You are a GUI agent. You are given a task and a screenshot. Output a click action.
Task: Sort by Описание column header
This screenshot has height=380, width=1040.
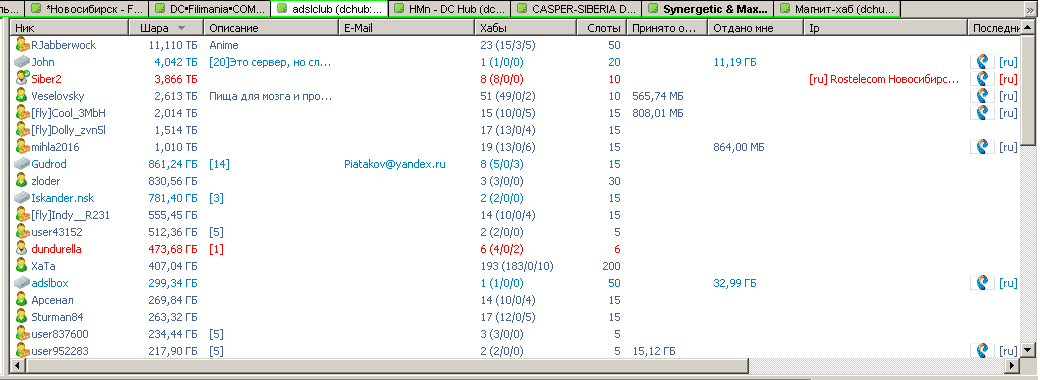[271, 28]
